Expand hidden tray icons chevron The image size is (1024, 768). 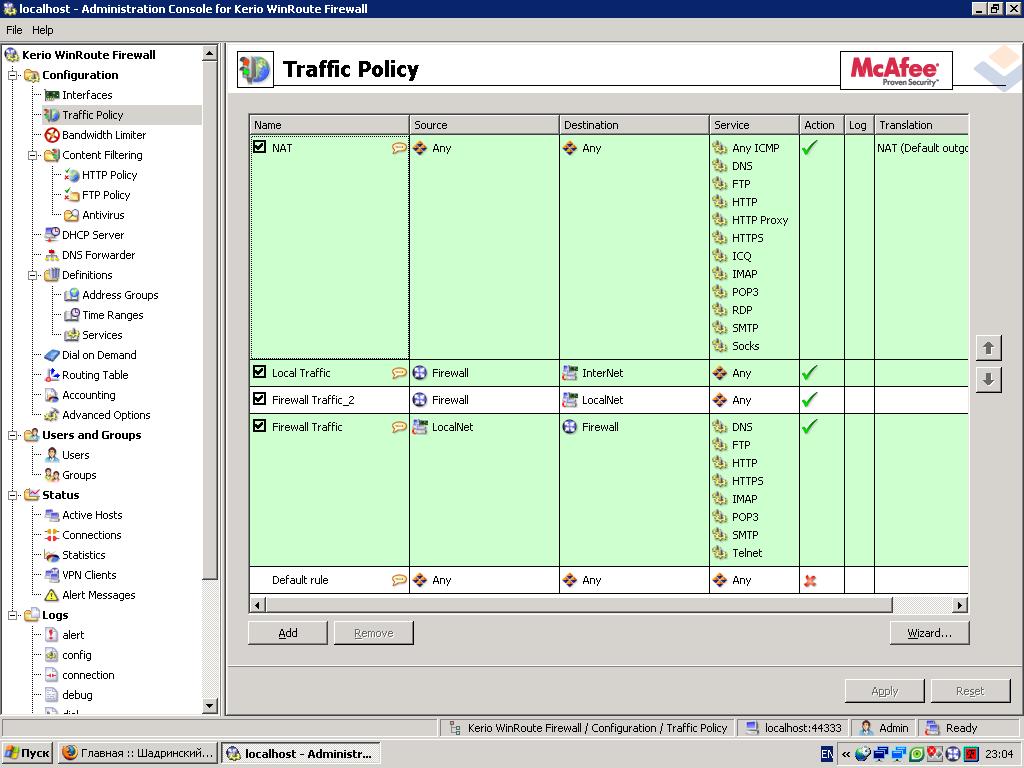pos(846,754)
